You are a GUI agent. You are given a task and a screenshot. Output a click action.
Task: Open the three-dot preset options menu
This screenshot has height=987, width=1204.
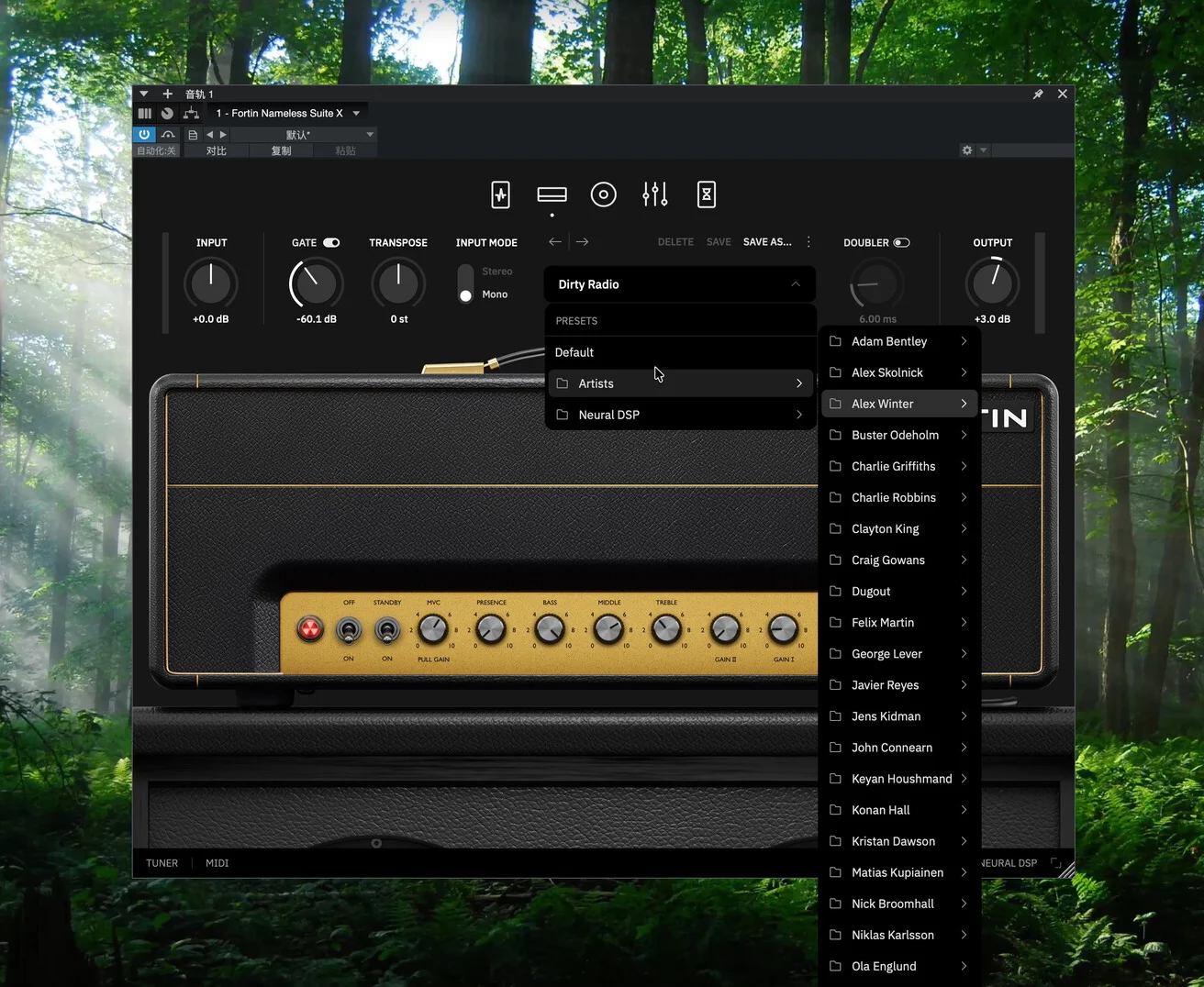click(x=808, y=242)
